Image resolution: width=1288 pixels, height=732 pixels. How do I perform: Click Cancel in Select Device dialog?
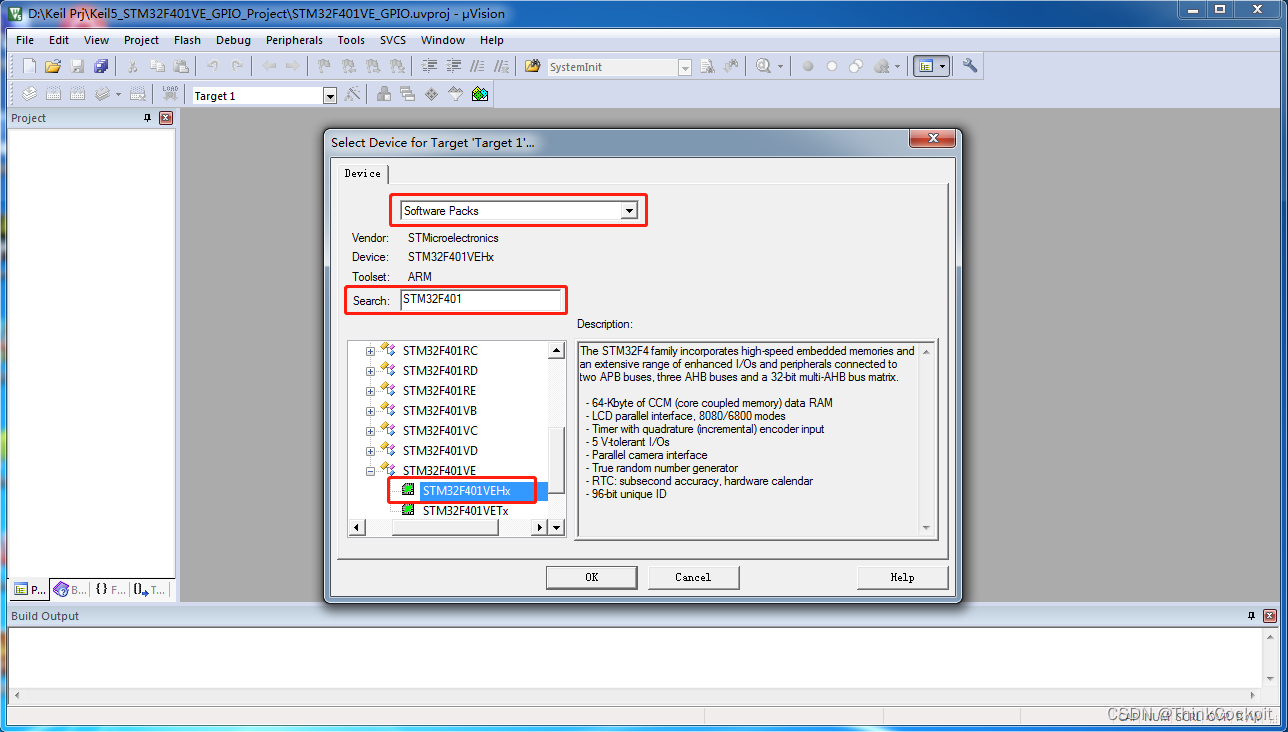[693, 577]
